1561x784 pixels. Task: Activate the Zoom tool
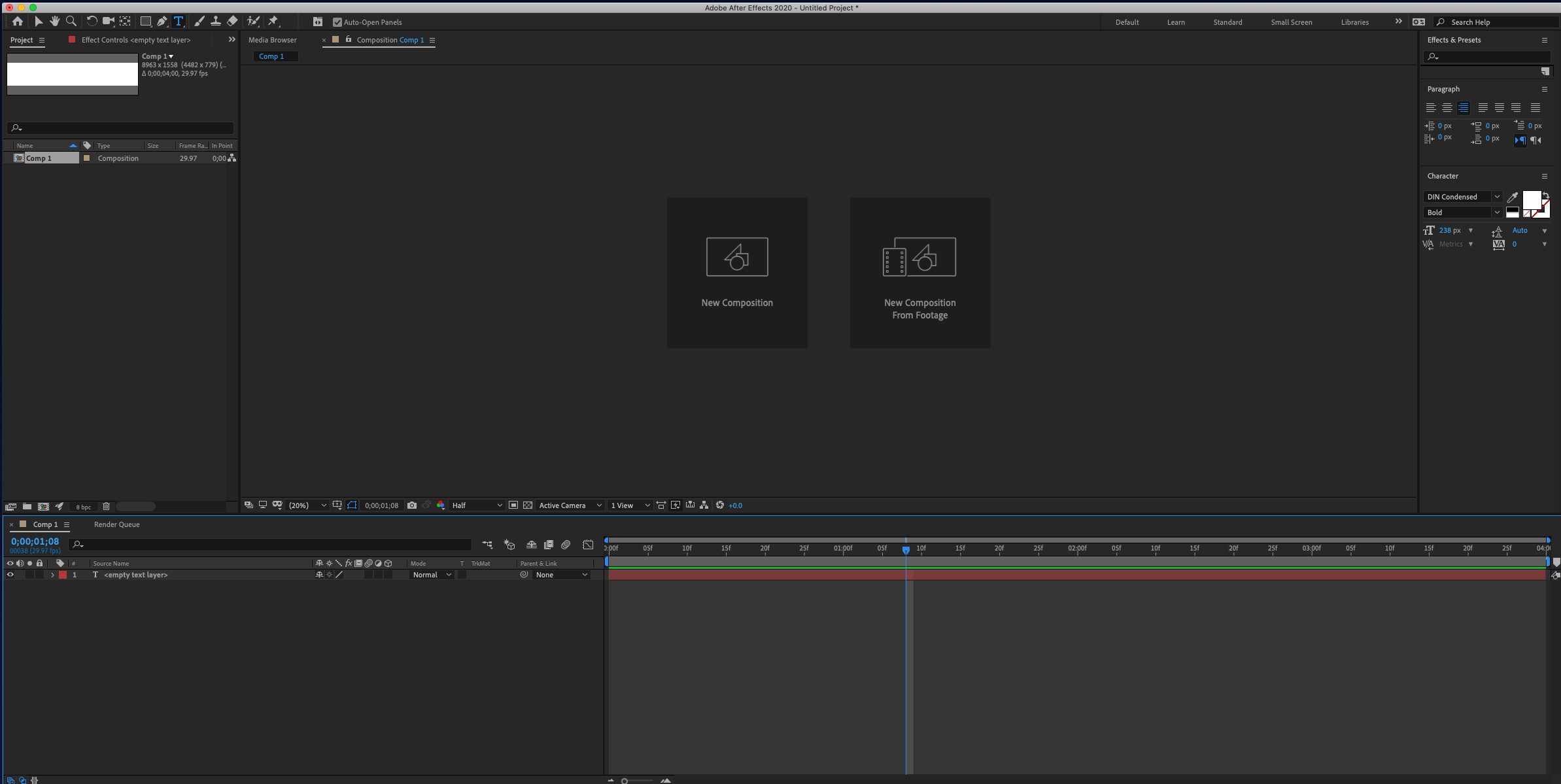pyautogui.click(x=71, y=21)
